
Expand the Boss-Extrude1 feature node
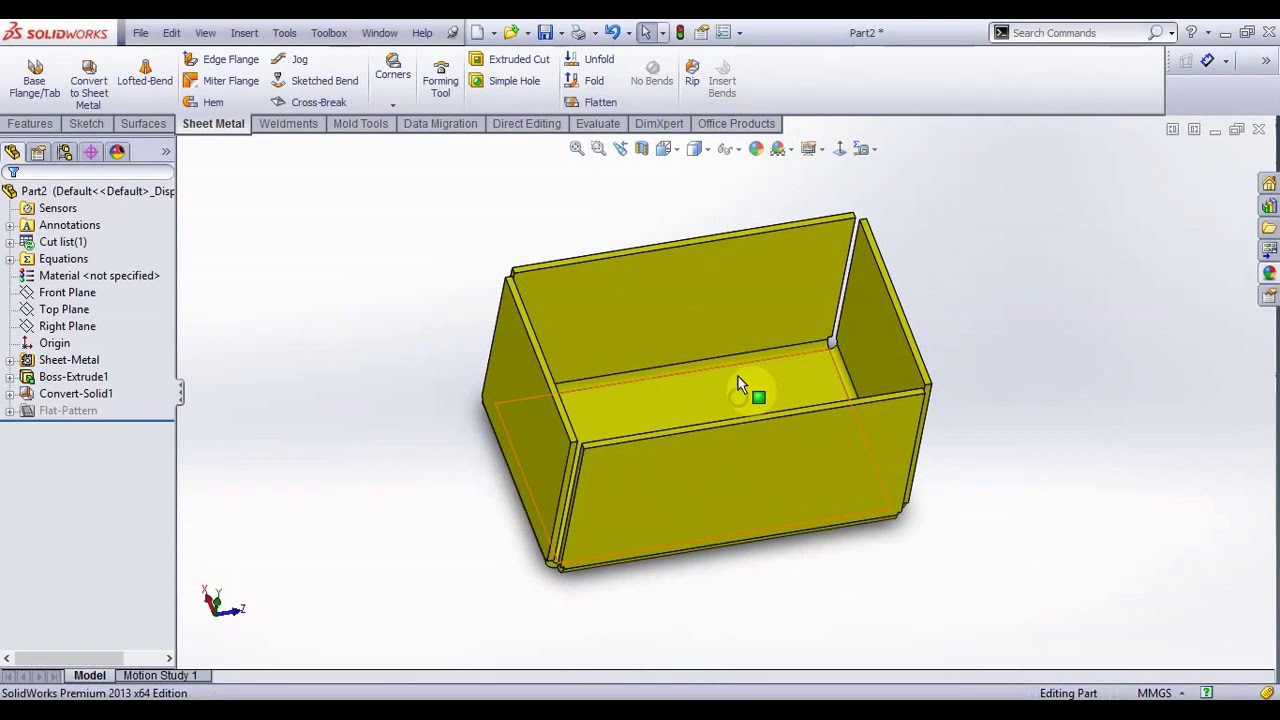coord(10,377)
